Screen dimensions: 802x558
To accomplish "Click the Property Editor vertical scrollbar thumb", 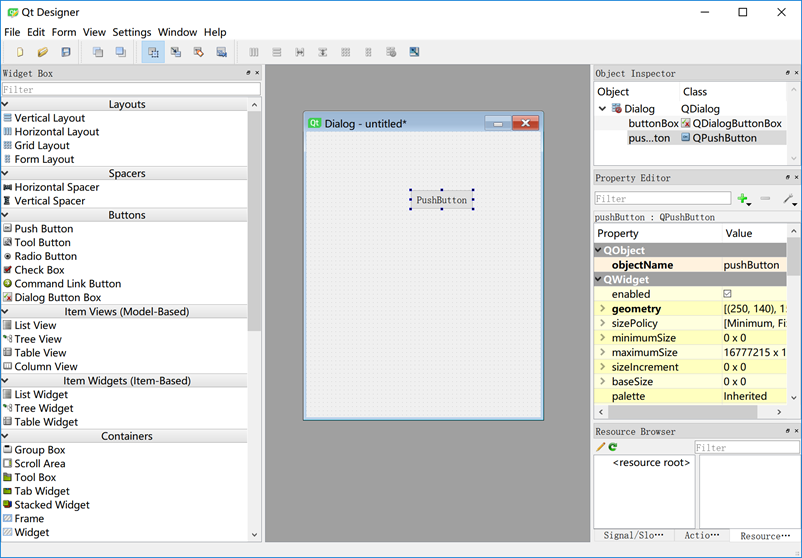I will (x=794, y=256).
